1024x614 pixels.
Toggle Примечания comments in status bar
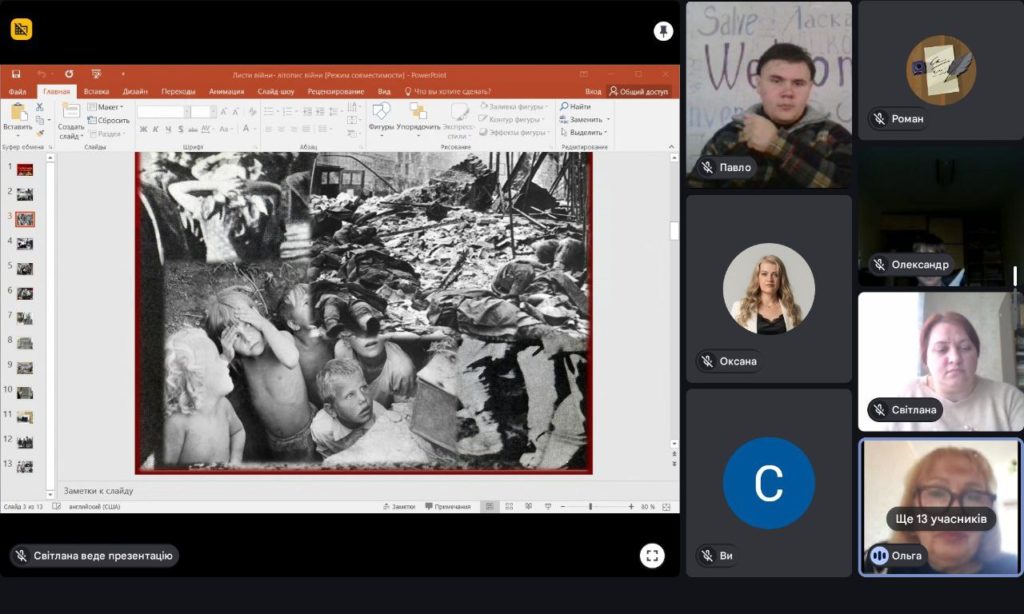[448, 507]
